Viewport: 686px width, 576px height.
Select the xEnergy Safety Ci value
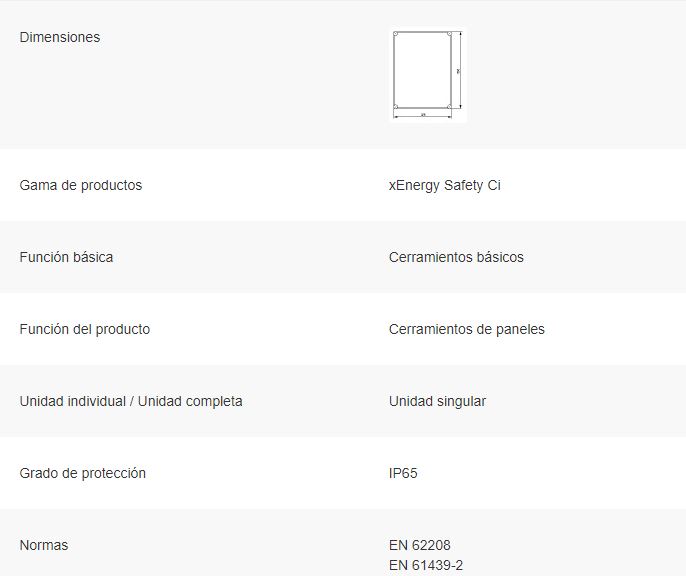[444, 185]
